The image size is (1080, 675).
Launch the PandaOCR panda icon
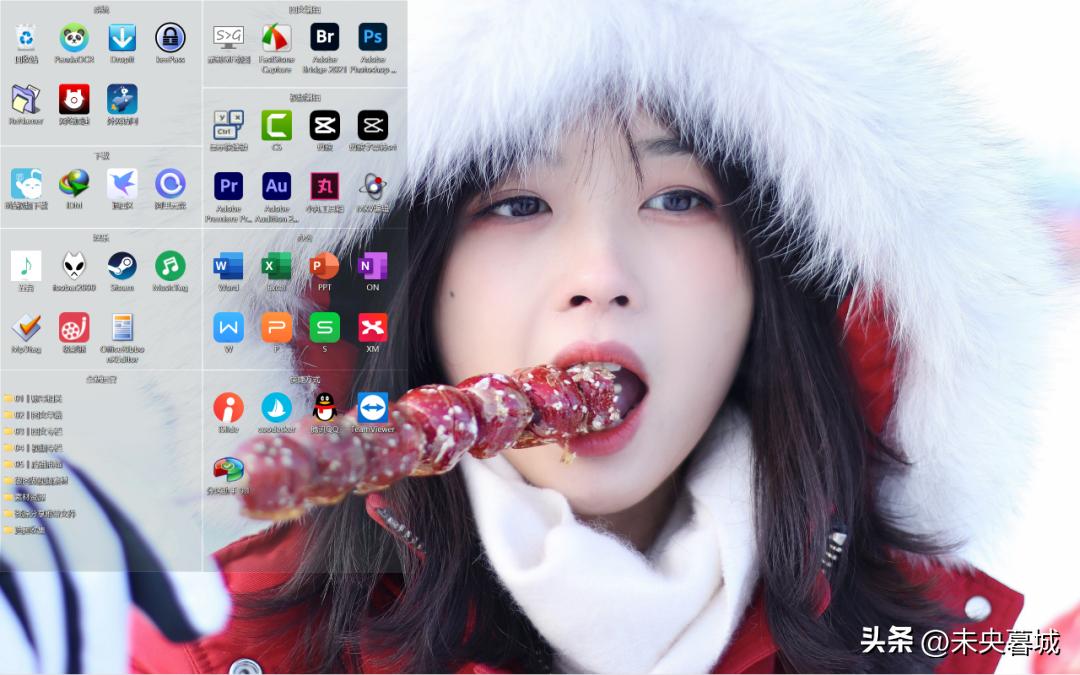pos(74,38)
